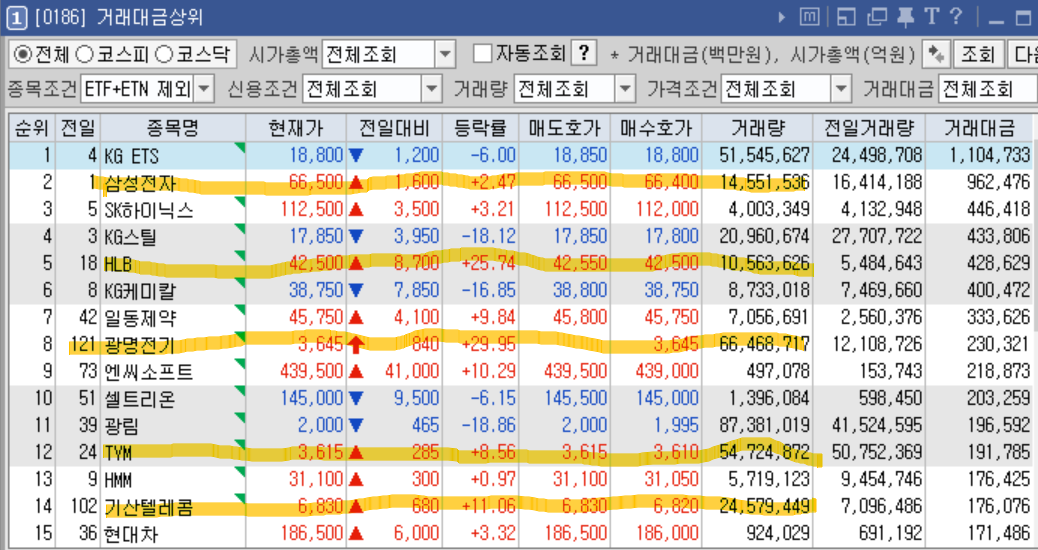Click the number 1 screen badge in title bar
Screen dimensions: 1038x550
pos(17,18)
